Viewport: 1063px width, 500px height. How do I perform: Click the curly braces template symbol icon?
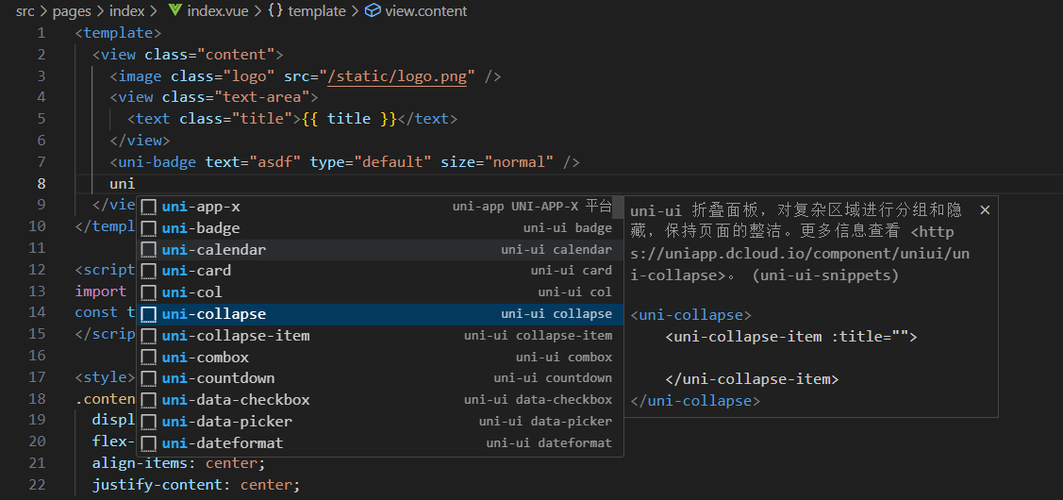coord(274,11)
